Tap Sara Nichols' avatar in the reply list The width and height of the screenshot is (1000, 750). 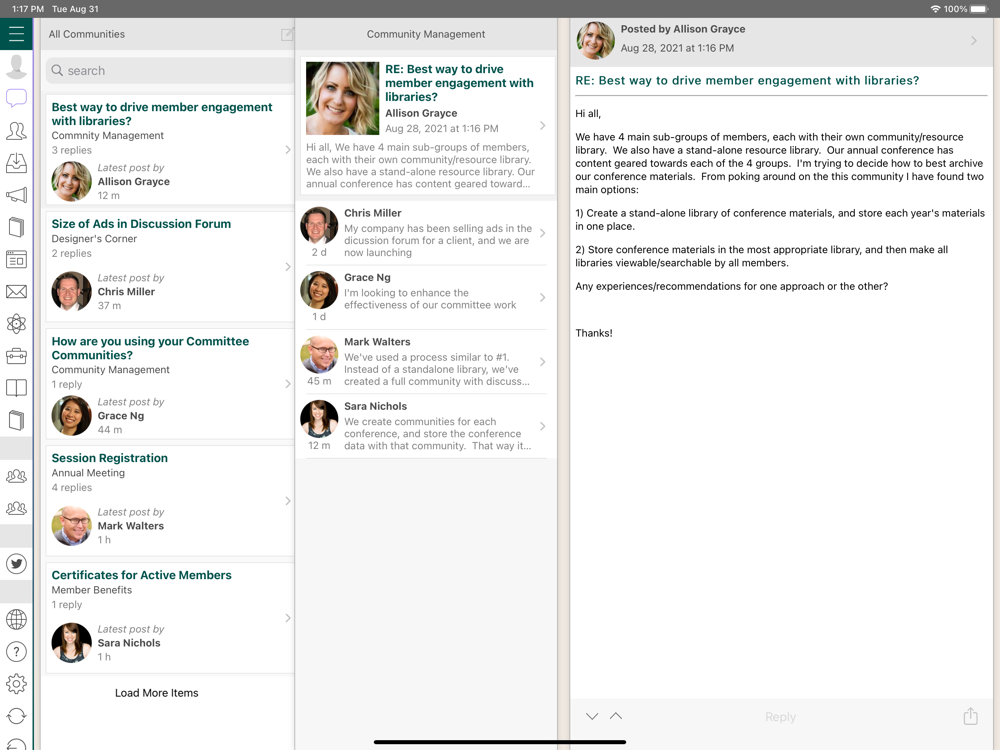pyautogui.click(x=319, y=419)
